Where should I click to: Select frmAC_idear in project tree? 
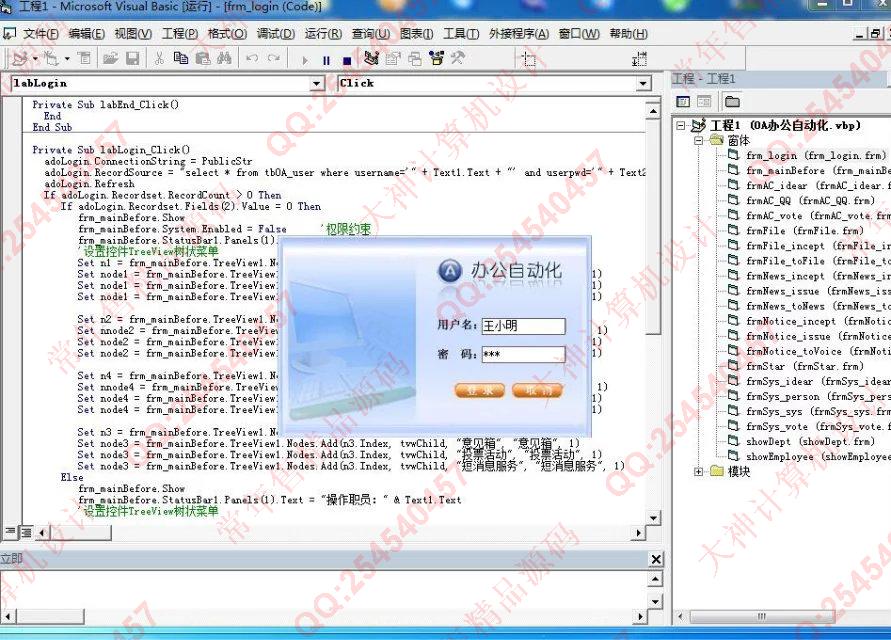click(818, 185)
